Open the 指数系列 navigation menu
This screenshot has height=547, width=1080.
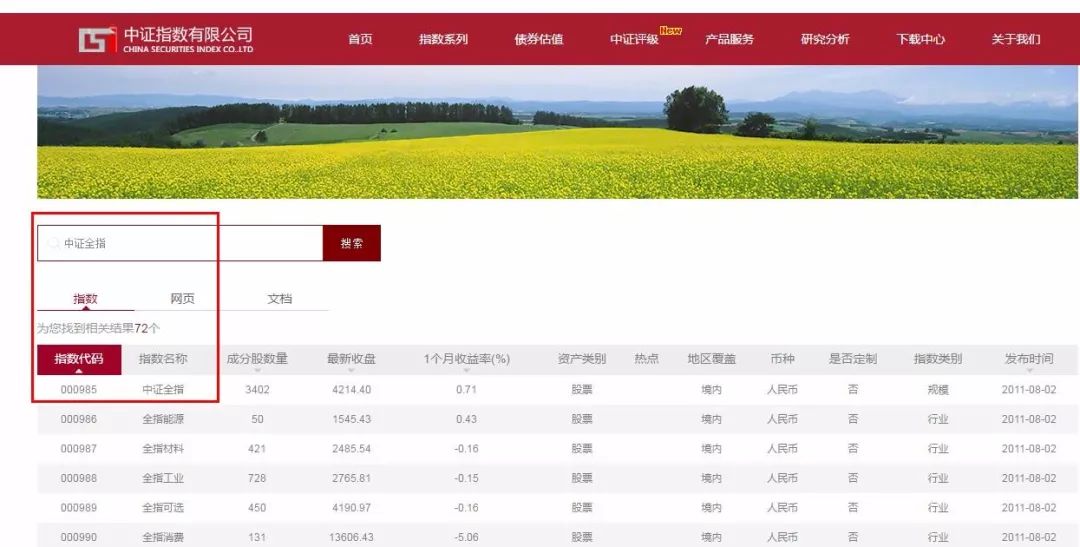[x=443, y=39]
